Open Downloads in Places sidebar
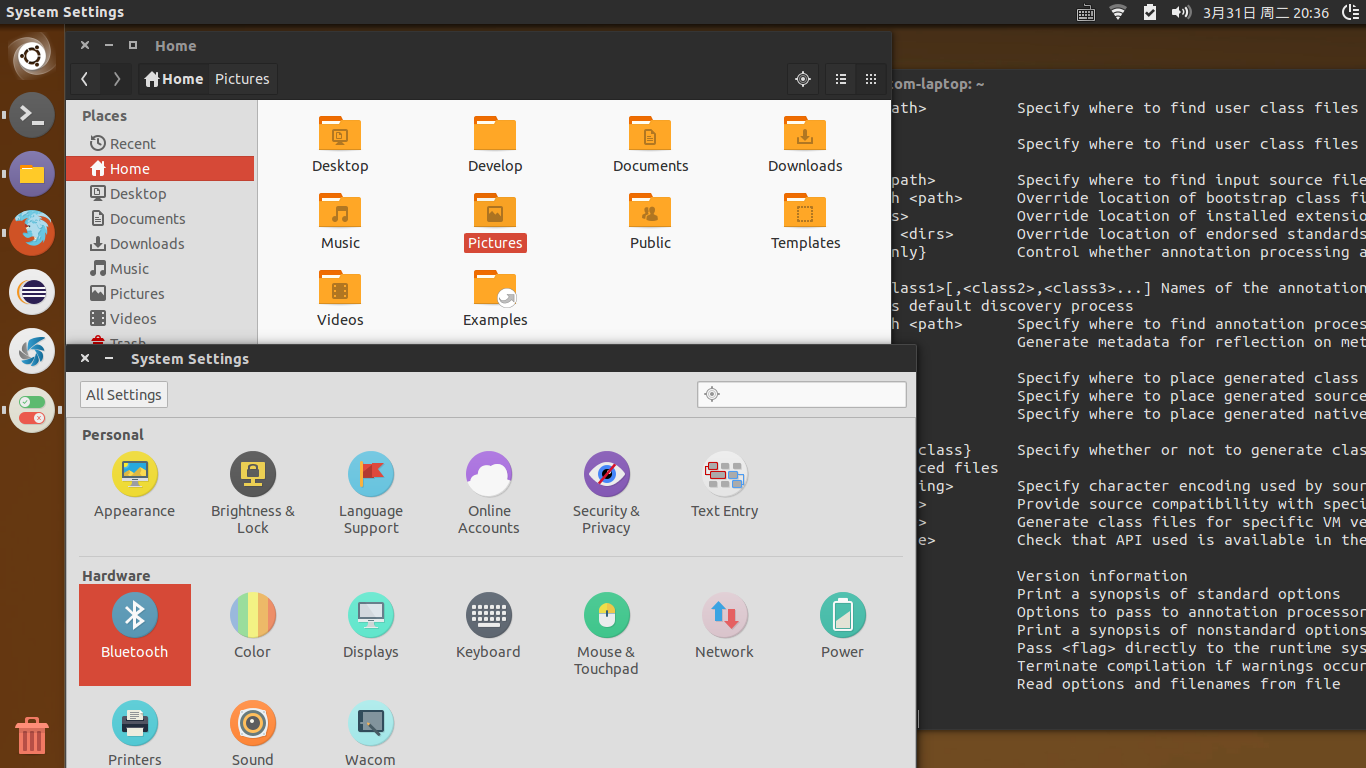Screen dimensions: 1366x768 160,243
